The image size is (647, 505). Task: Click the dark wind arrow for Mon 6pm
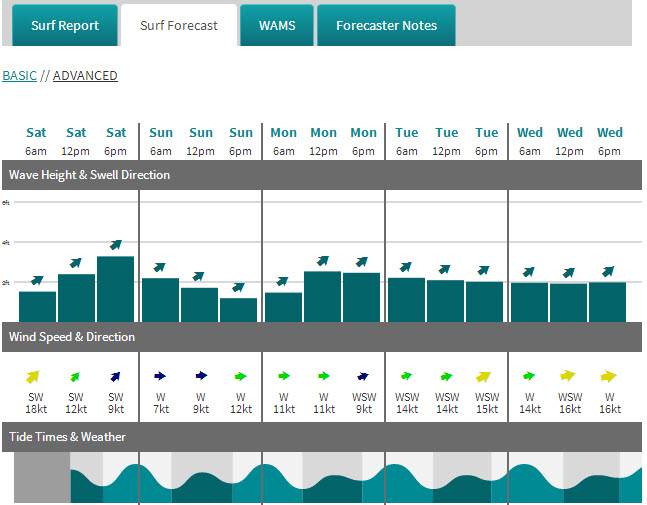(363, 377)
